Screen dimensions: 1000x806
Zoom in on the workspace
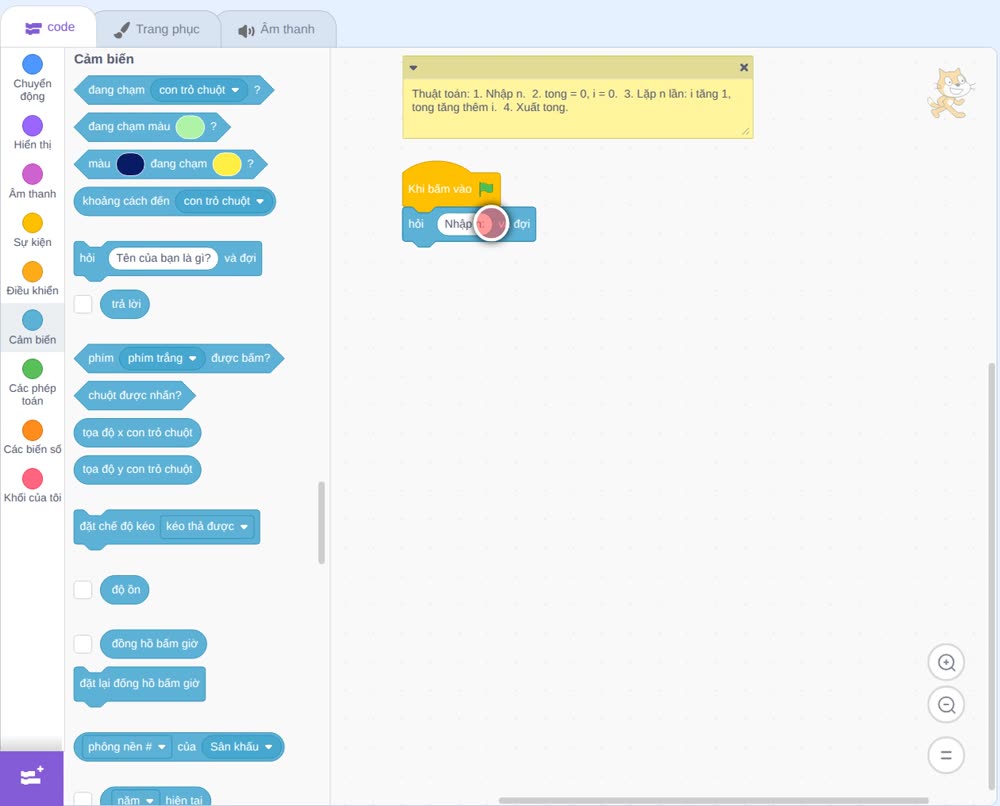pyautogui.click(x=946, y=663)
